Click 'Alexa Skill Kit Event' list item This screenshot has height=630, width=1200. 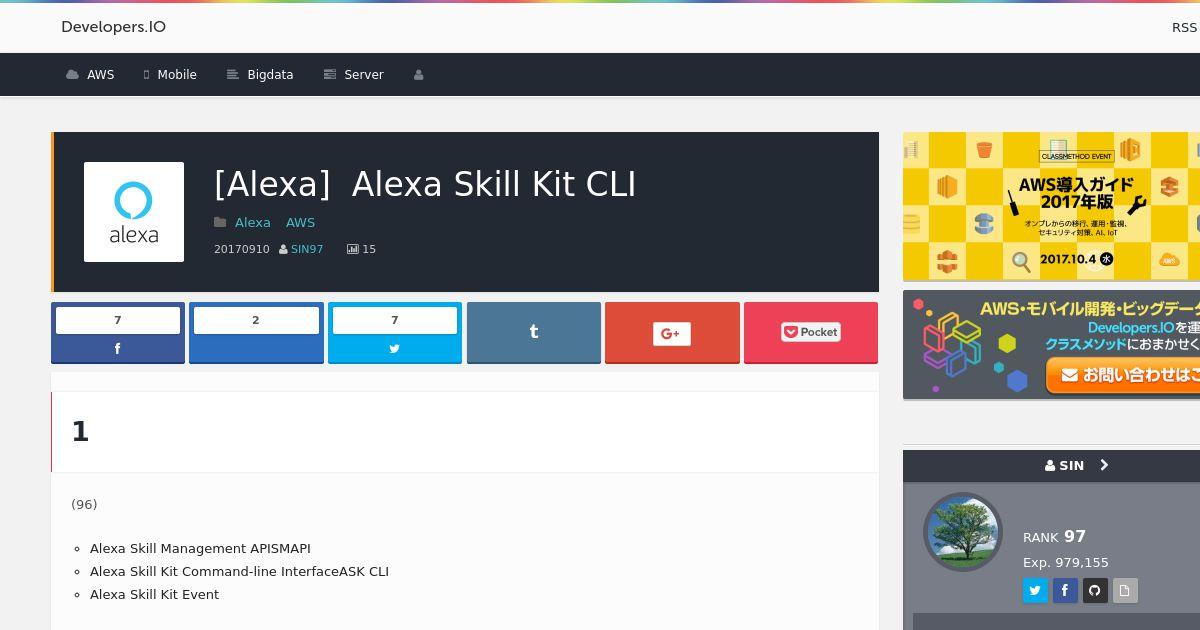(154, 595)
